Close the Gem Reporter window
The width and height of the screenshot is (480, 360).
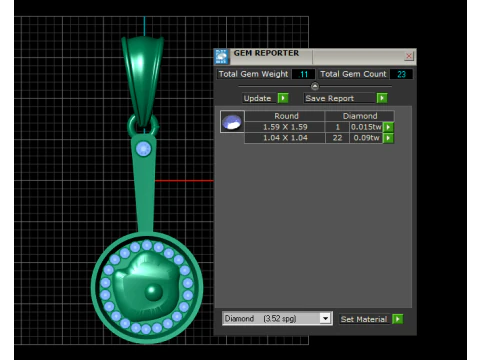[x=409, y=56]
